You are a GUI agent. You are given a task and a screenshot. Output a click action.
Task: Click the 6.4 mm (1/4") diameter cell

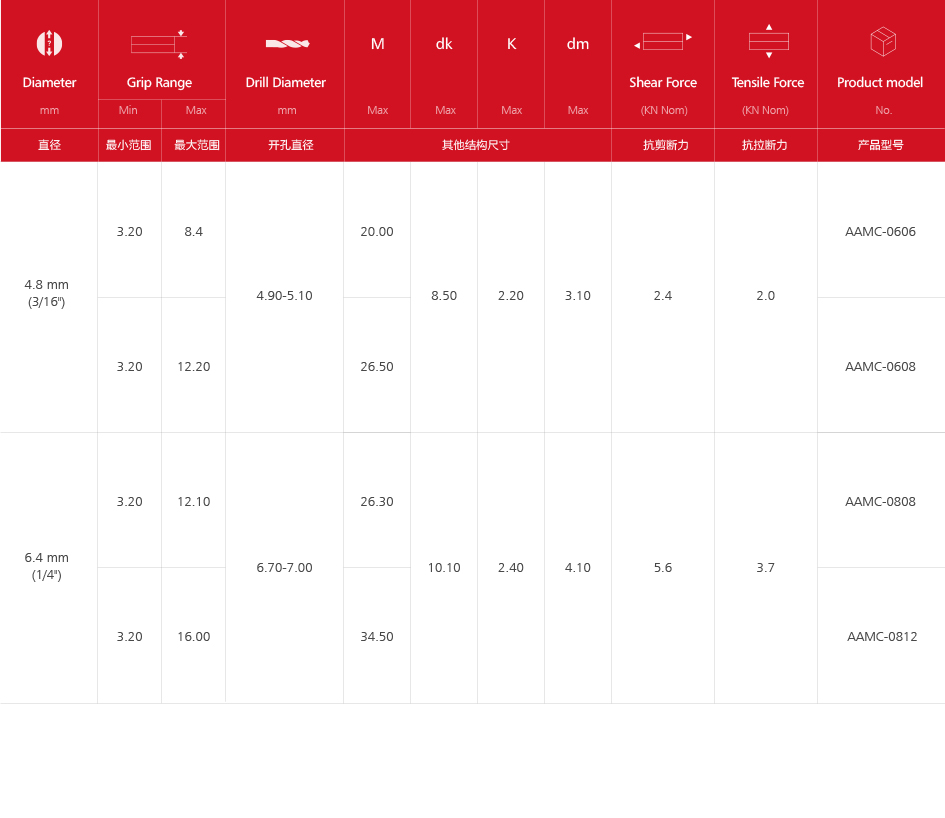pyautogui.click(x=47, y=566)
